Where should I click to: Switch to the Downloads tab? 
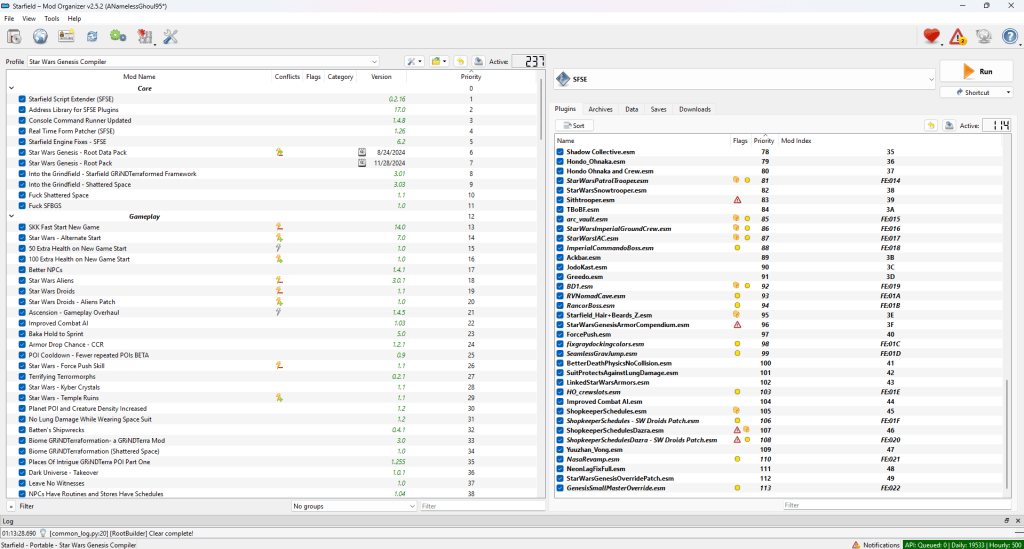pos(695,109)
